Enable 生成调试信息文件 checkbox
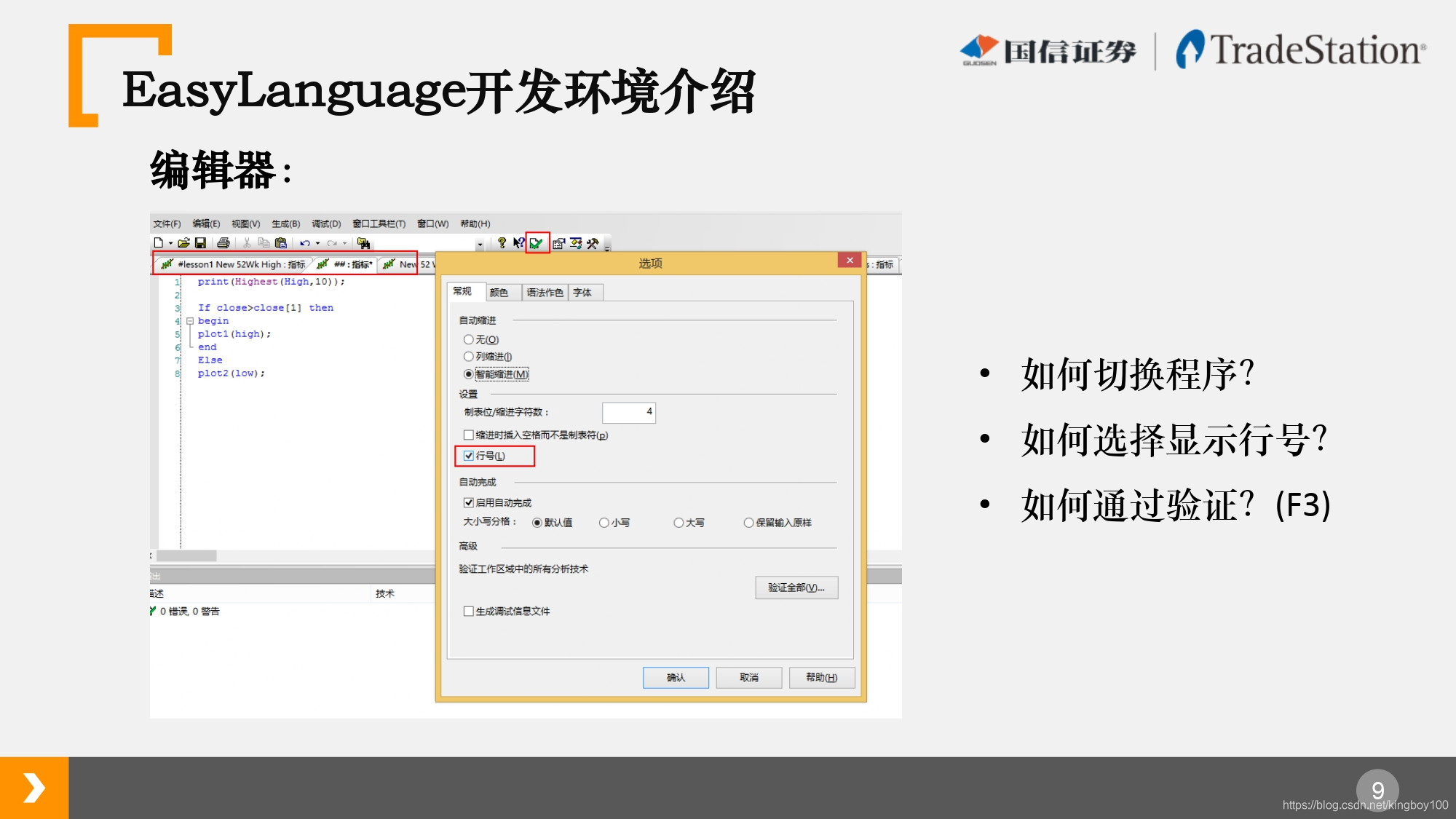This screenshot has width=1456, height=819. (469, 612)
